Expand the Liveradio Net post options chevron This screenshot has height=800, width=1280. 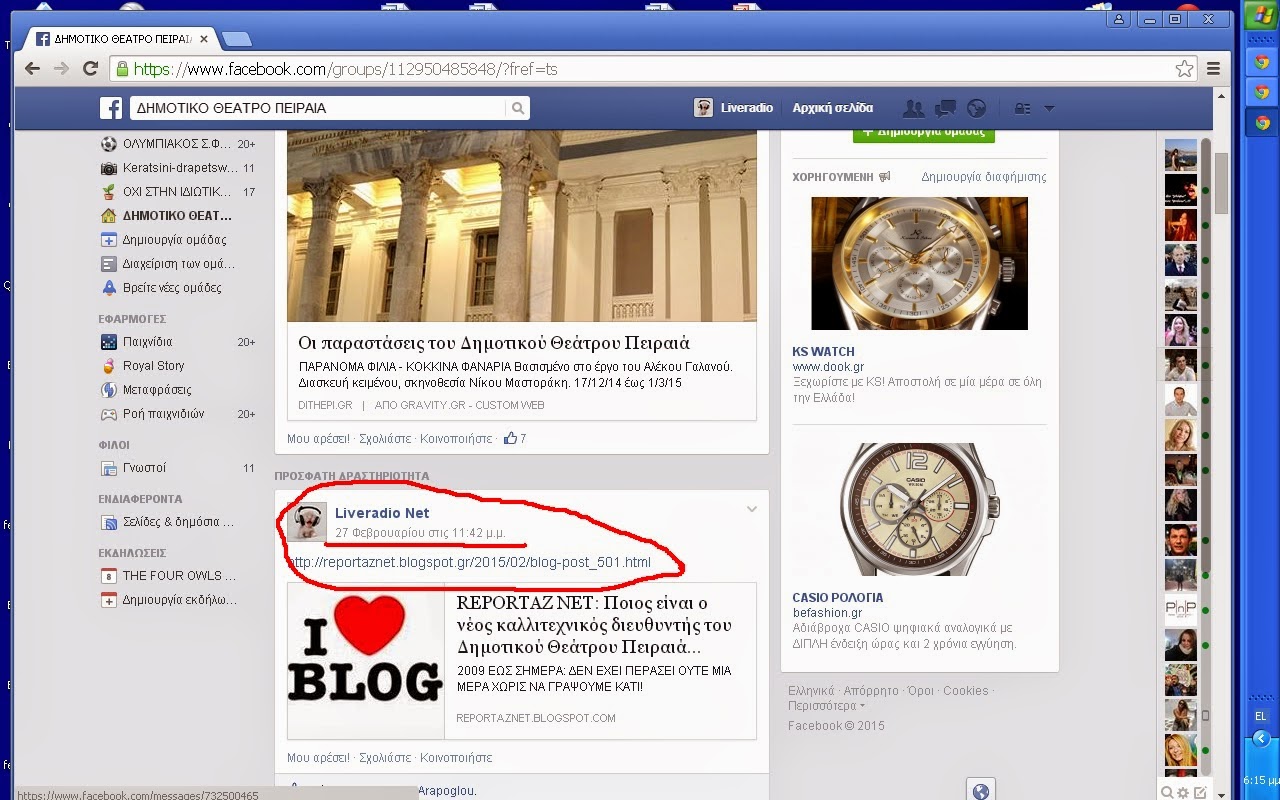[x=752, y=510]
